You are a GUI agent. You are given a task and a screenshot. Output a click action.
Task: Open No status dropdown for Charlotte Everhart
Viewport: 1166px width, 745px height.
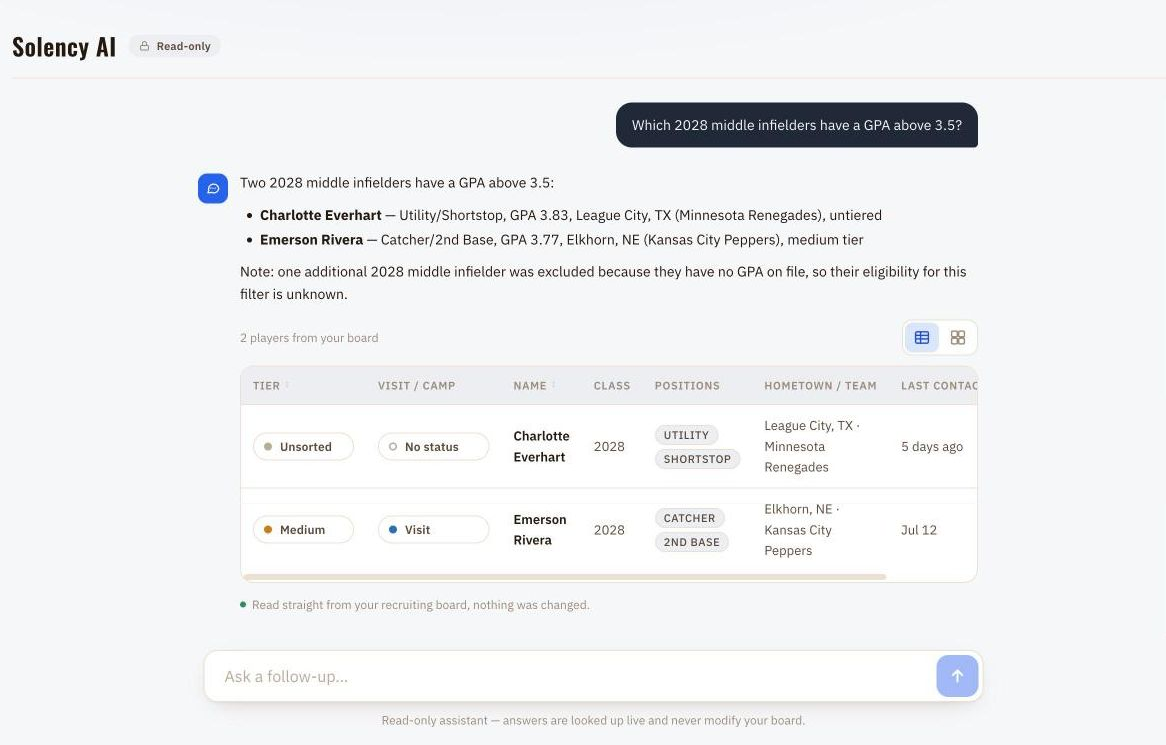pyautogui.click(x=434, y=447)
